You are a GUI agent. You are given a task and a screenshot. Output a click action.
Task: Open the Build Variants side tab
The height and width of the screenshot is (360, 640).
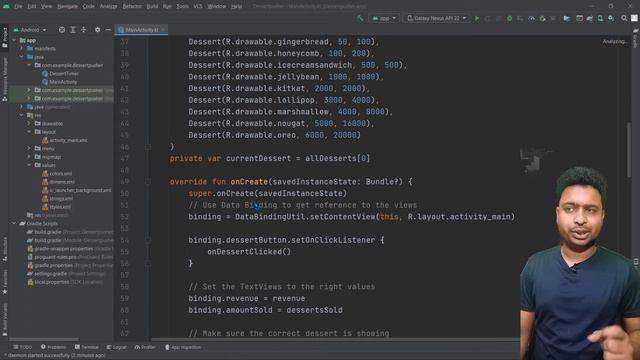(4, 320)
